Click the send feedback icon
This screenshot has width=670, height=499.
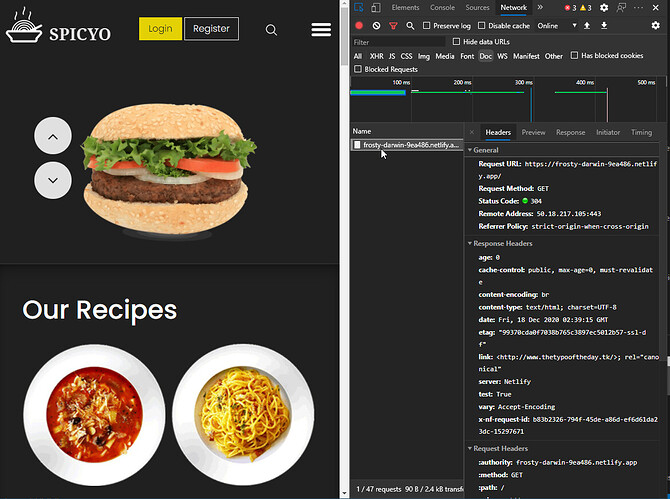(x=621, y=7)
